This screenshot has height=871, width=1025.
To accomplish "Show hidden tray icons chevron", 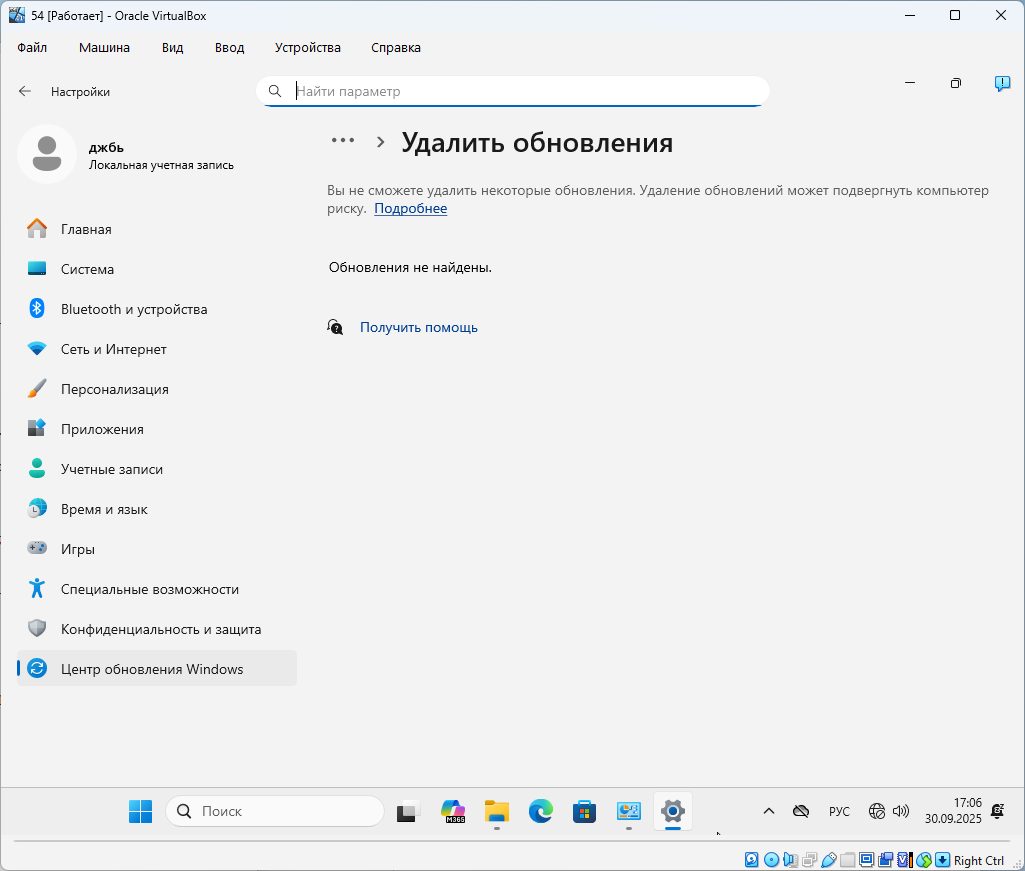I will point(768,811).
